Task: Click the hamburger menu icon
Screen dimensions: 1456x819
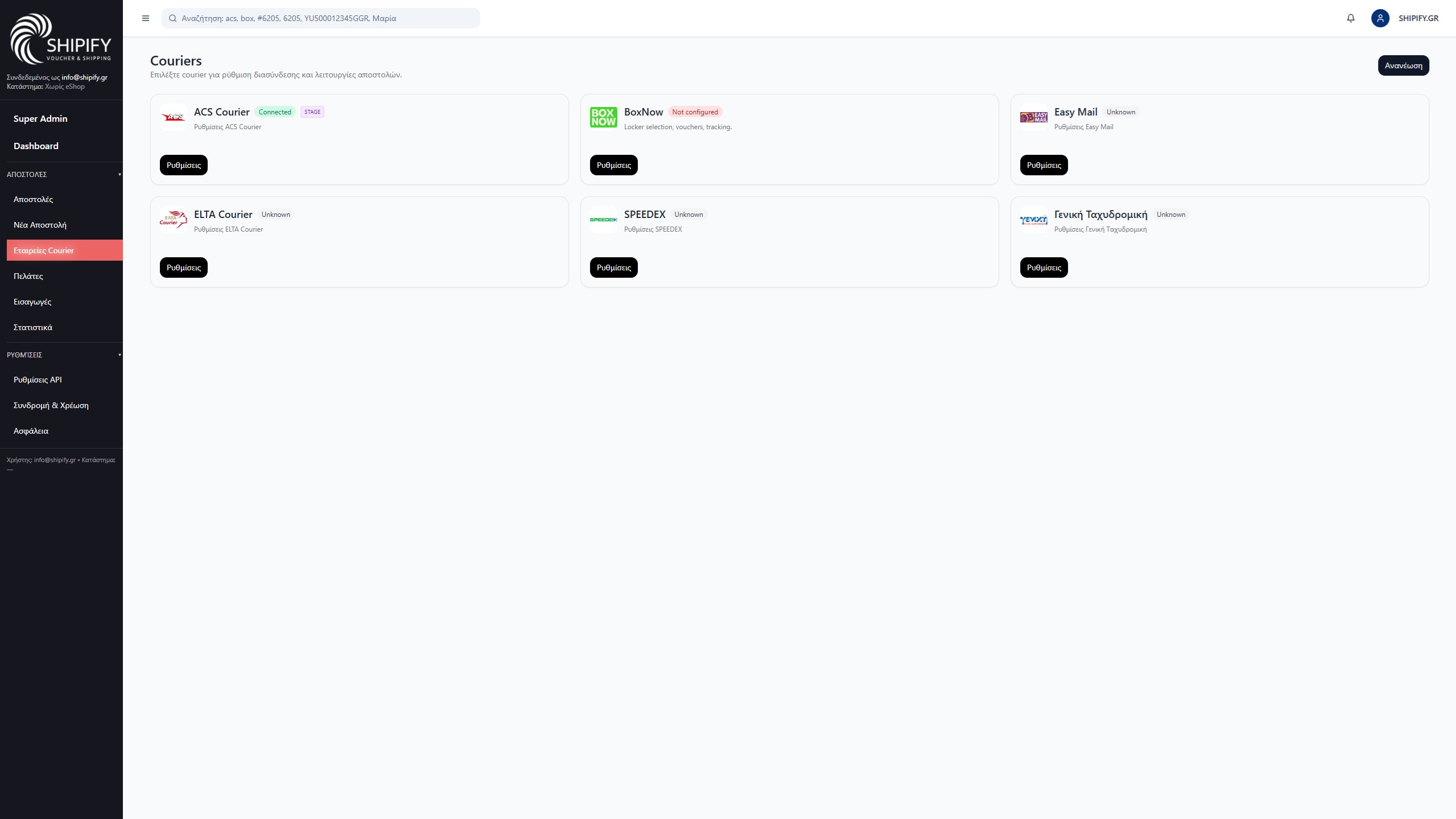Action: point(146,18)
